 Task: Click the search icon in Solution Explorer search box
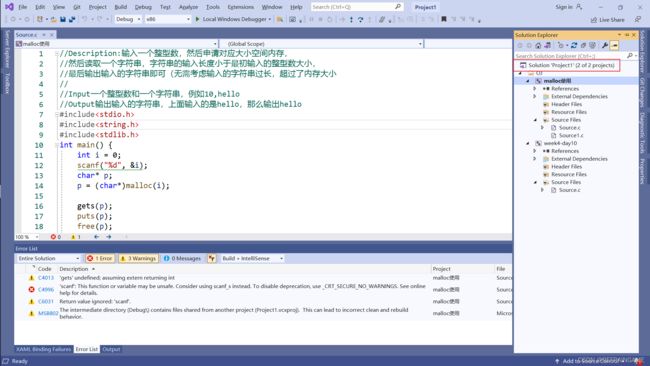(630, 56)
